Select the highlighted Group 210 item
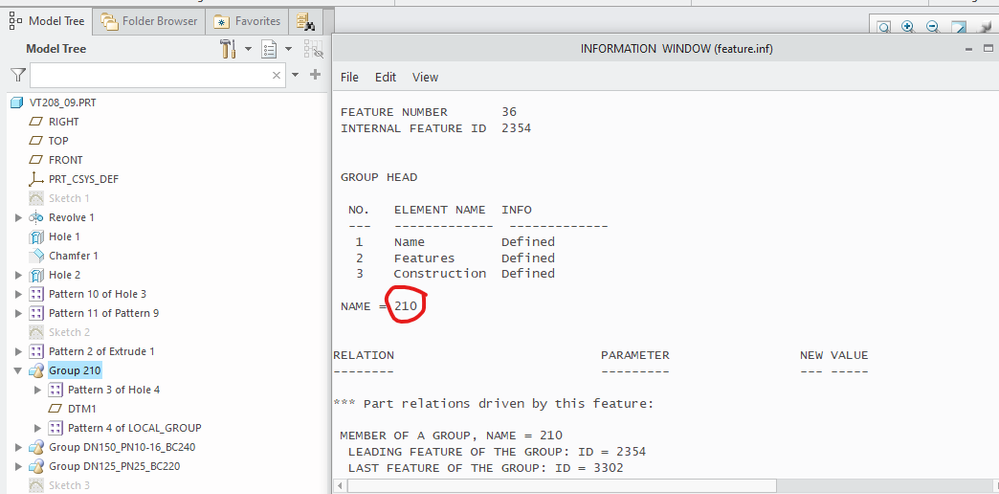999x494 pixels. coord(75,370)
